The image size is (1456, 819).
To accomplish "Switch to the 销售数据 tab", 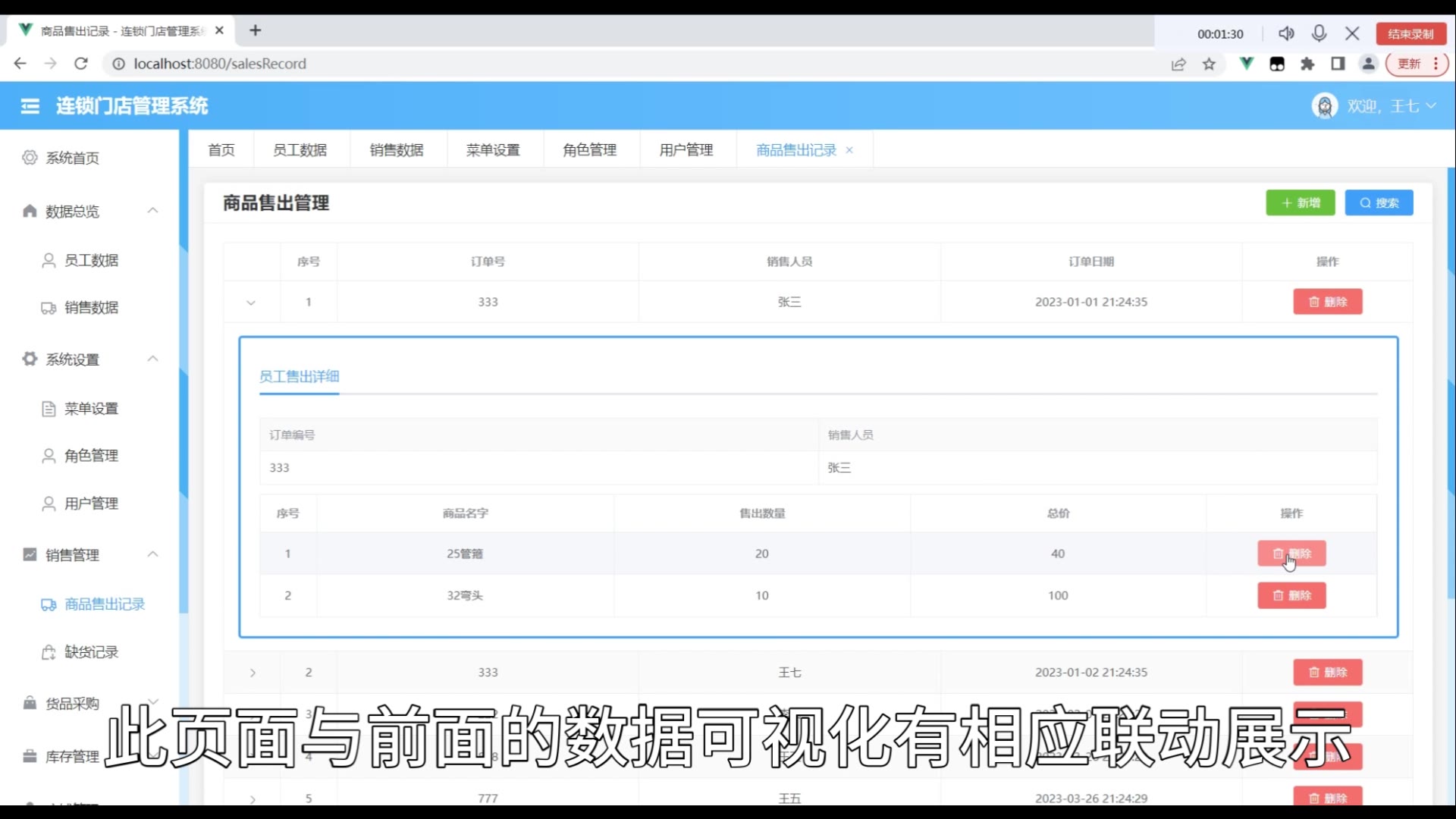I will coord(397,150).
